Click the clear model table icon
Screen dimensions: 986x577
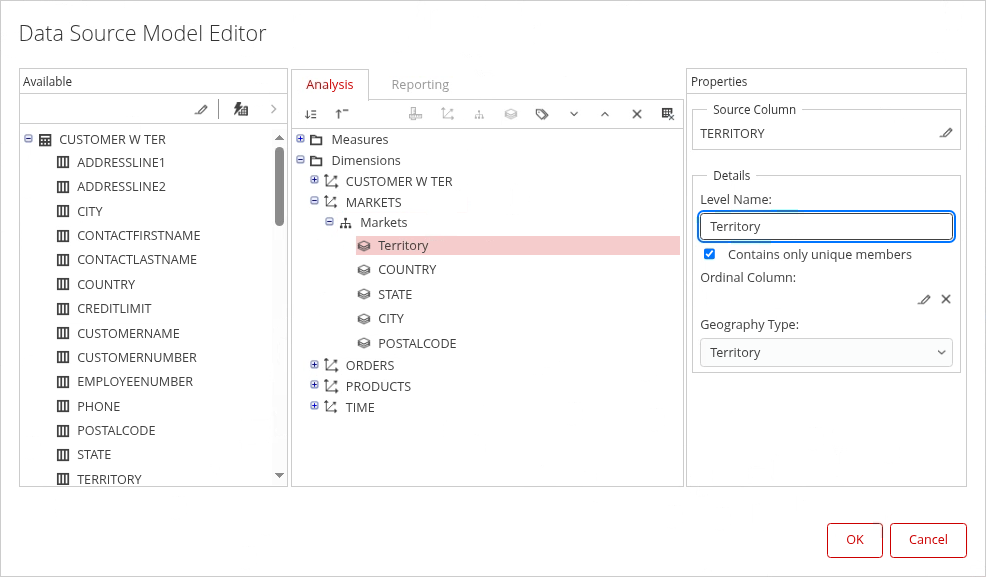[668, 114]
